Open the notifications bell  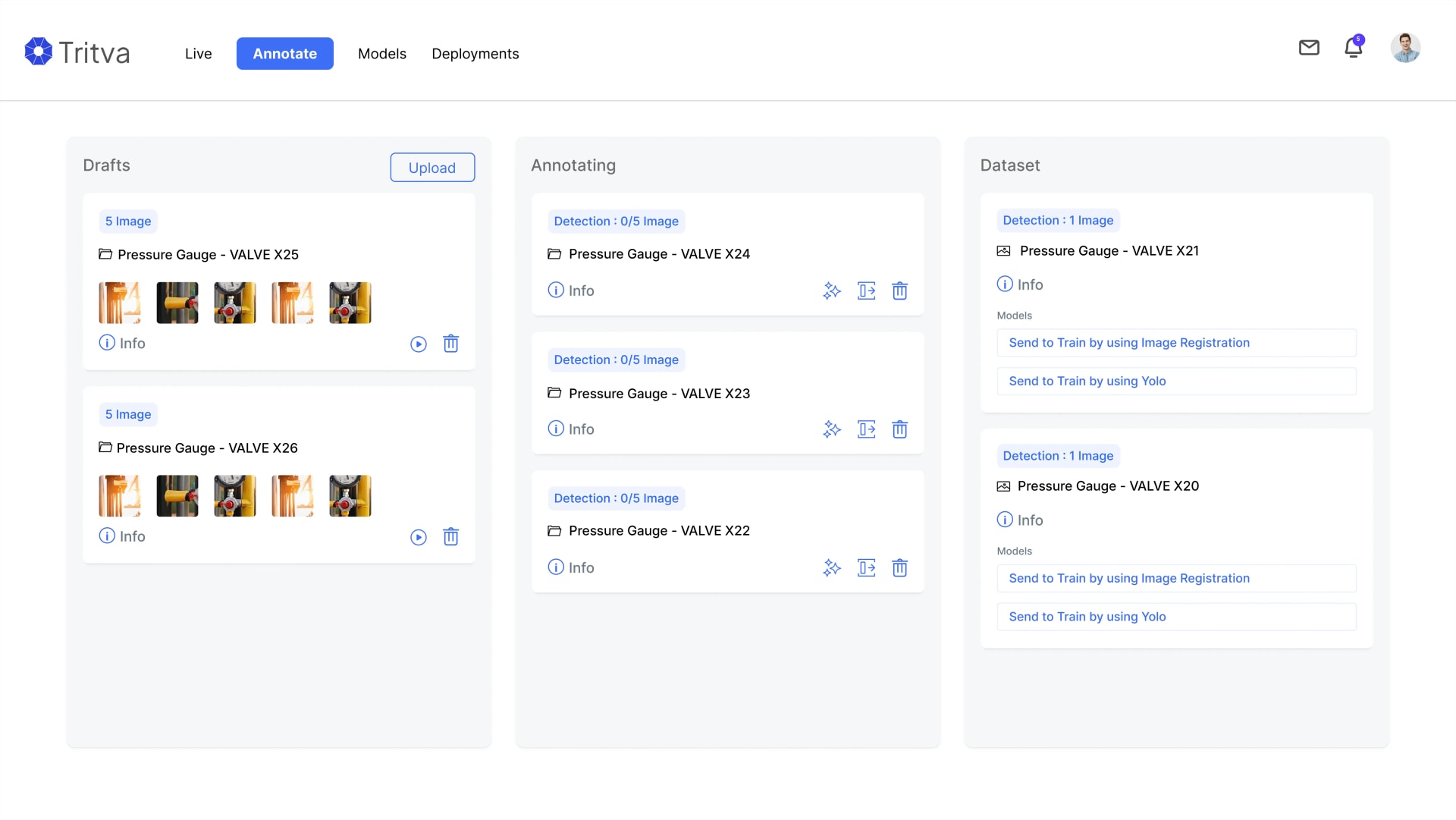(x=1353, y=48)
